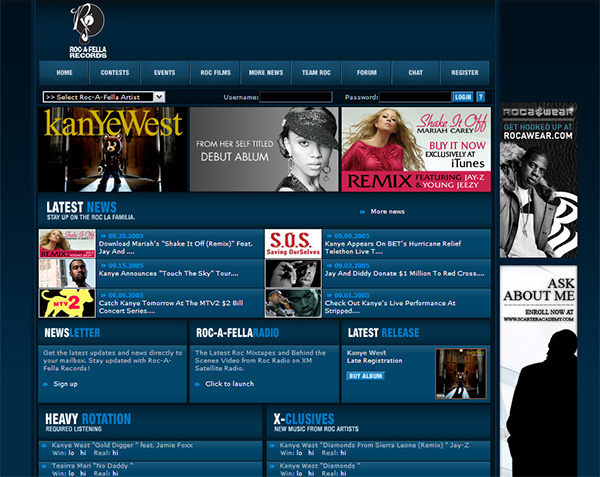Viewport: 600px width, 477px height.
Task: Open the Chat page
Action: coord(416,73)
